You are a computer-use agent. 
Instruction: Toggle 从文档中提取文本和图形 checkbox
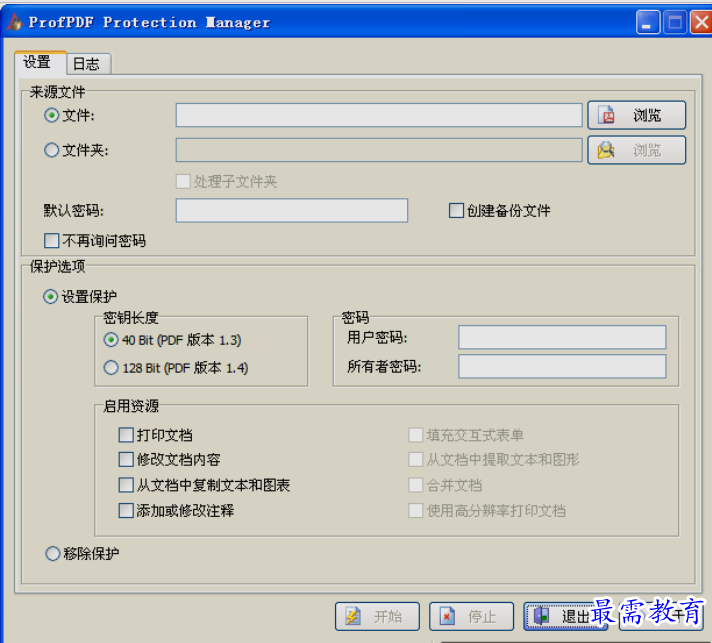(415, 460)
